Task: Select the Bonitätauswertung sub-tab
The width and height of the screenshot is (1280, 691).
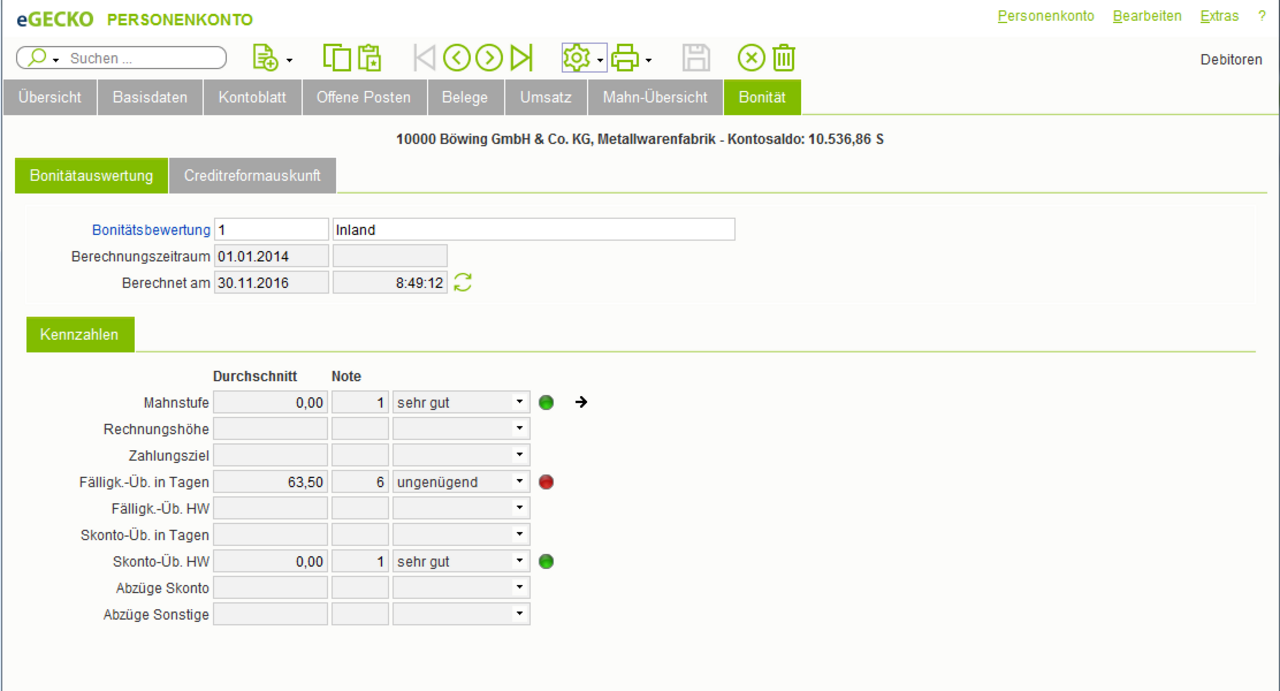Action: click(x=91, y=175)
